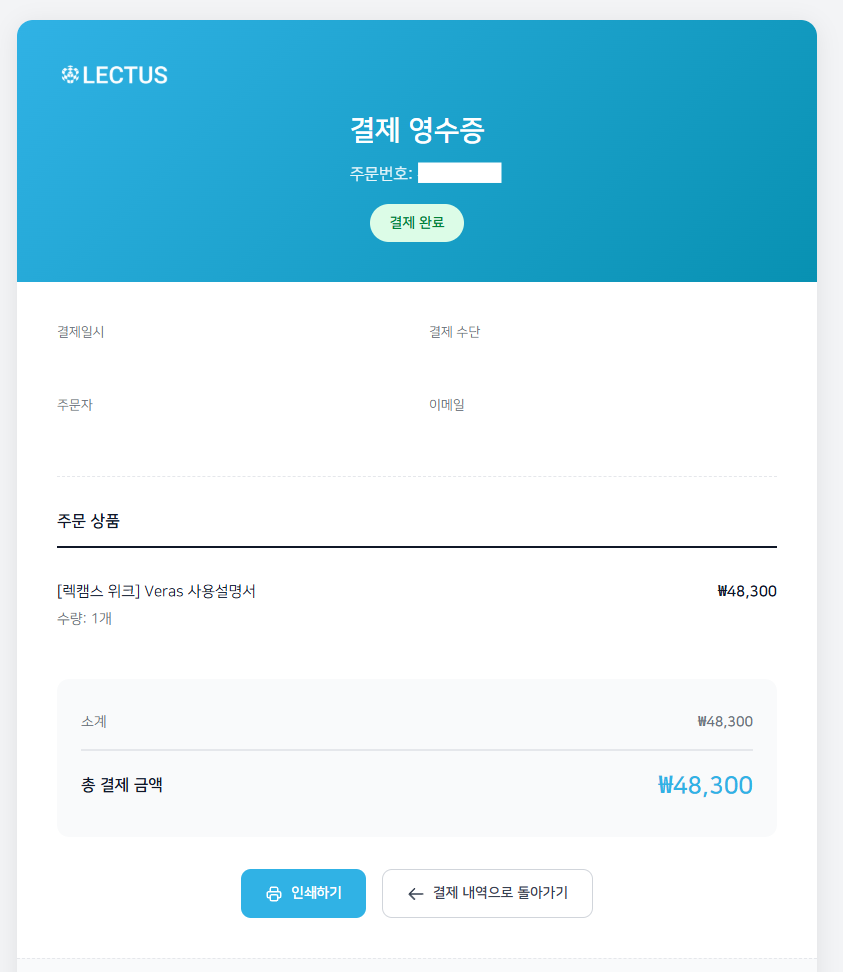Click the 소계 subtotal label

click(94, 721)
